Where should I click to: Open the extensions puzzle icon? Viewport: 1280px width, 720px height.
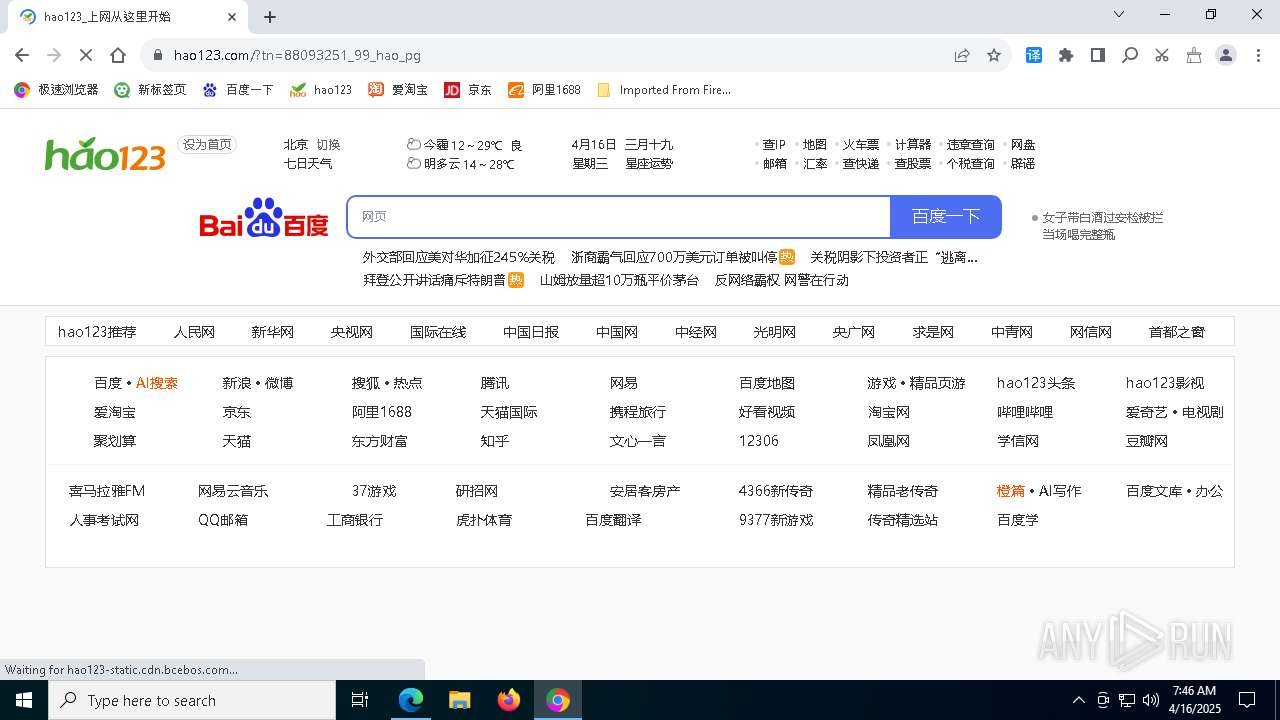pos(1066,56)
